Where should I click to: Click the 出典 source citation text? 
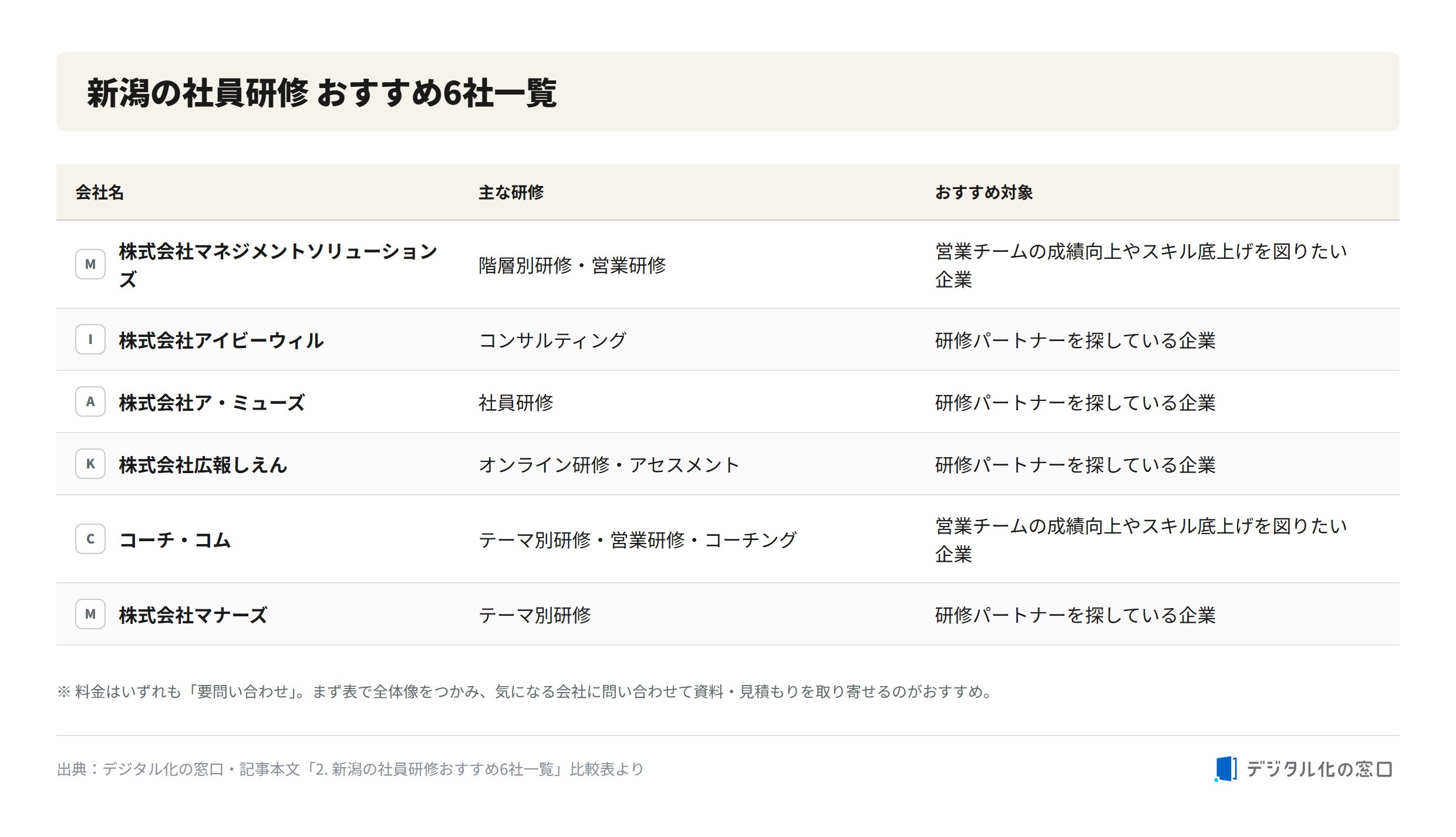[350, 769]
